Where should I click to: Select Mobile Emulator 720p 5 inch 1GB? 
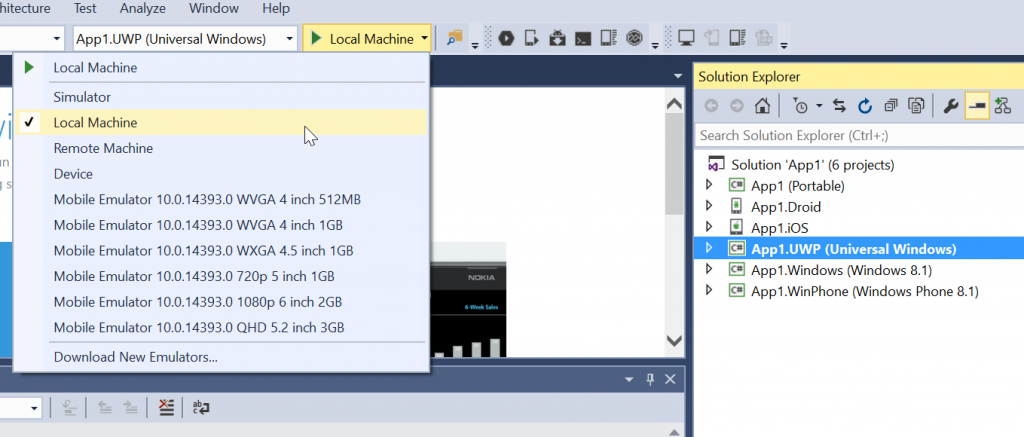point(221,276)
